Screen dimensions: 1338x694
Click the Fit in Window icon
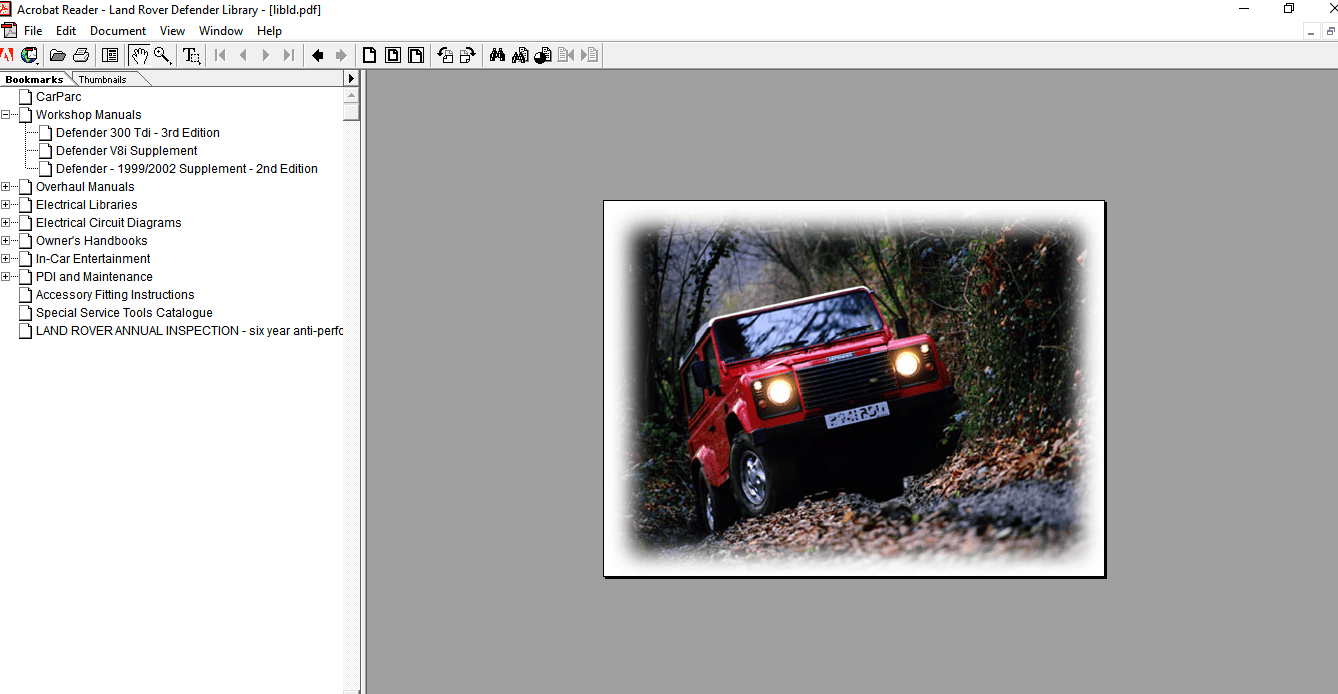[393, 55]
